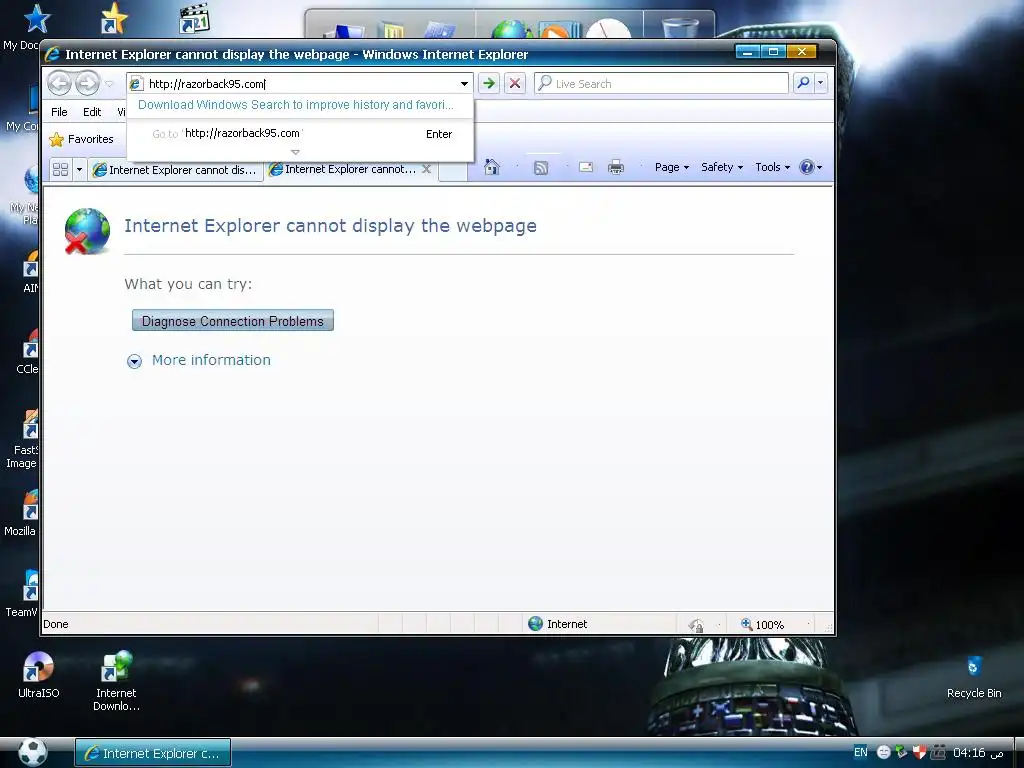Click the Search magnifier button
The height and width of the screenshot is (768, 1024).
[x=803, y=83]
